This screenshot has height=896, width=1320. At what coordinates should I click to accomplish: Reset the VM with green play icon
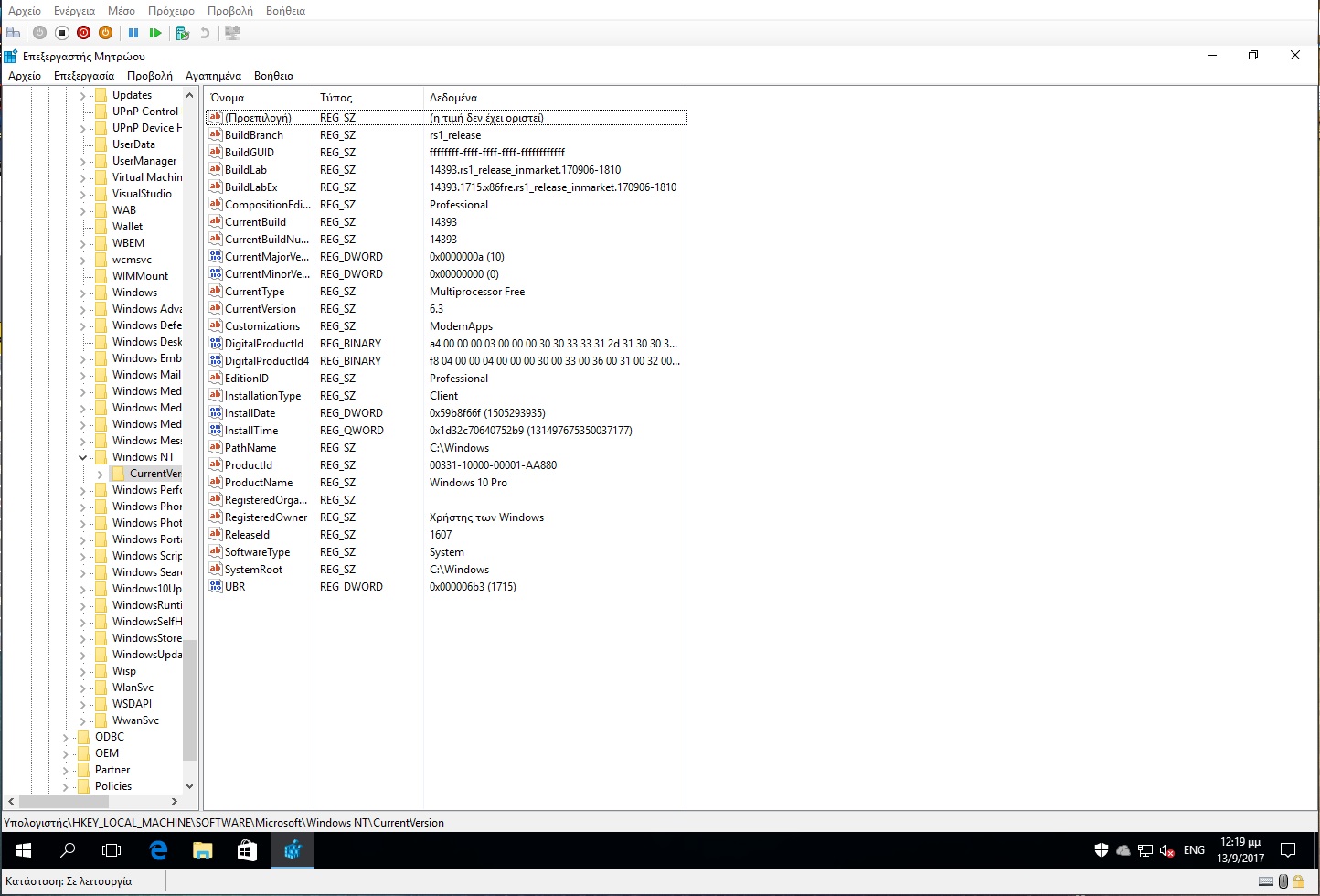[155, 33]
